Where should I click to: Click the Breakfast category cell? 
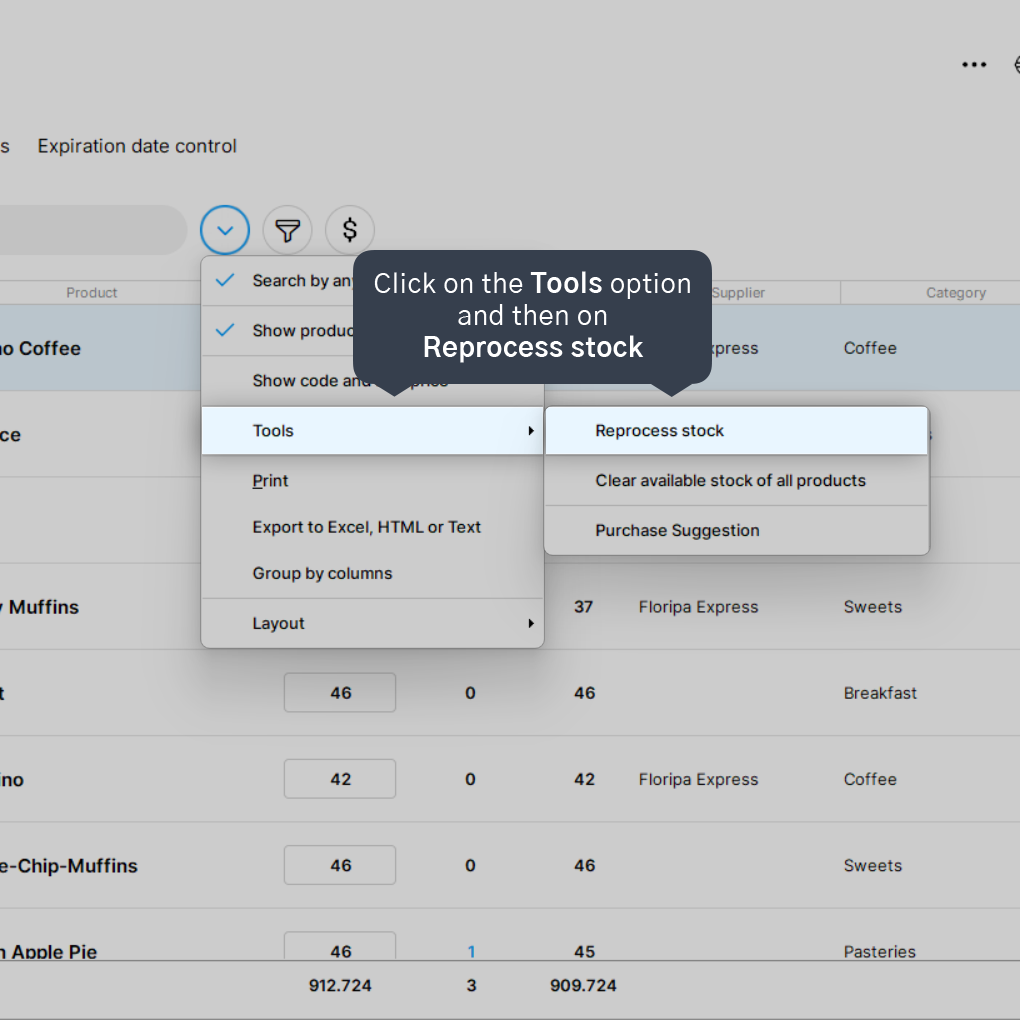[880, 693]
